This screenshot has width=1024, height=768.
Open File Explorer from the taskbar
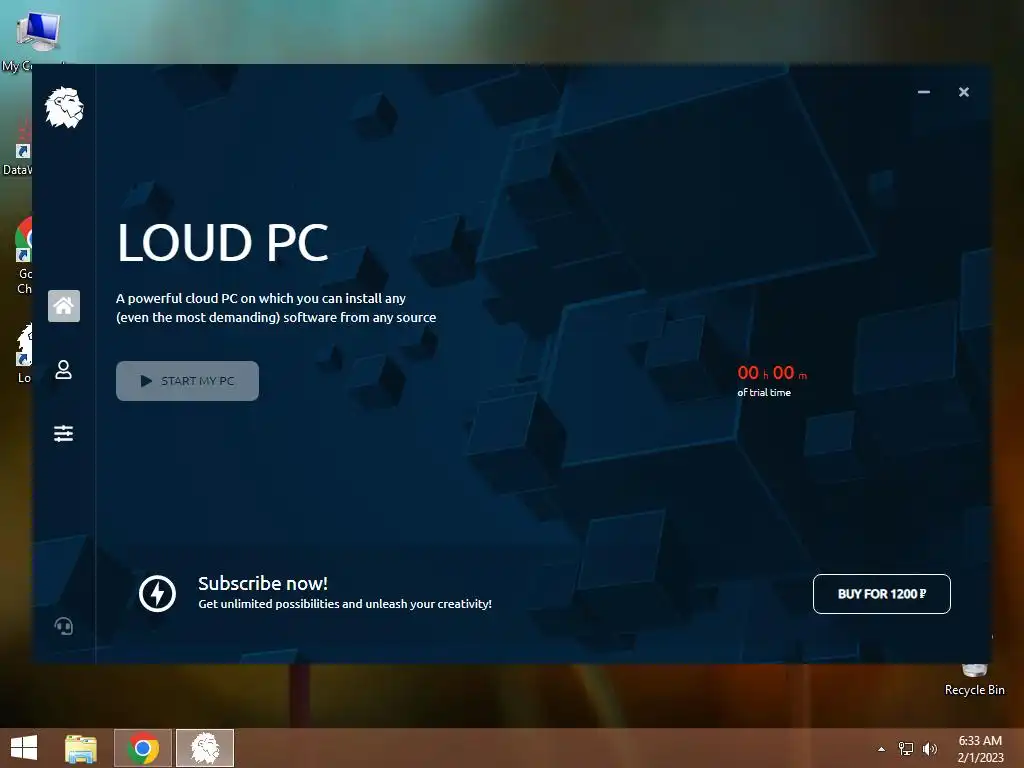pyautogui.click(x=81, y=748)
